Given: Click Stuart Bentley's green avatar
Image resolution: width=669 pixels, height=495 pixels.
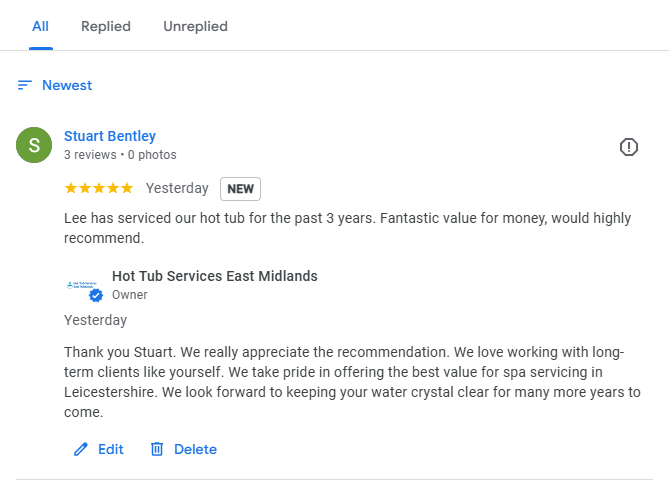Looking at the screenshot, I should 34,145.
